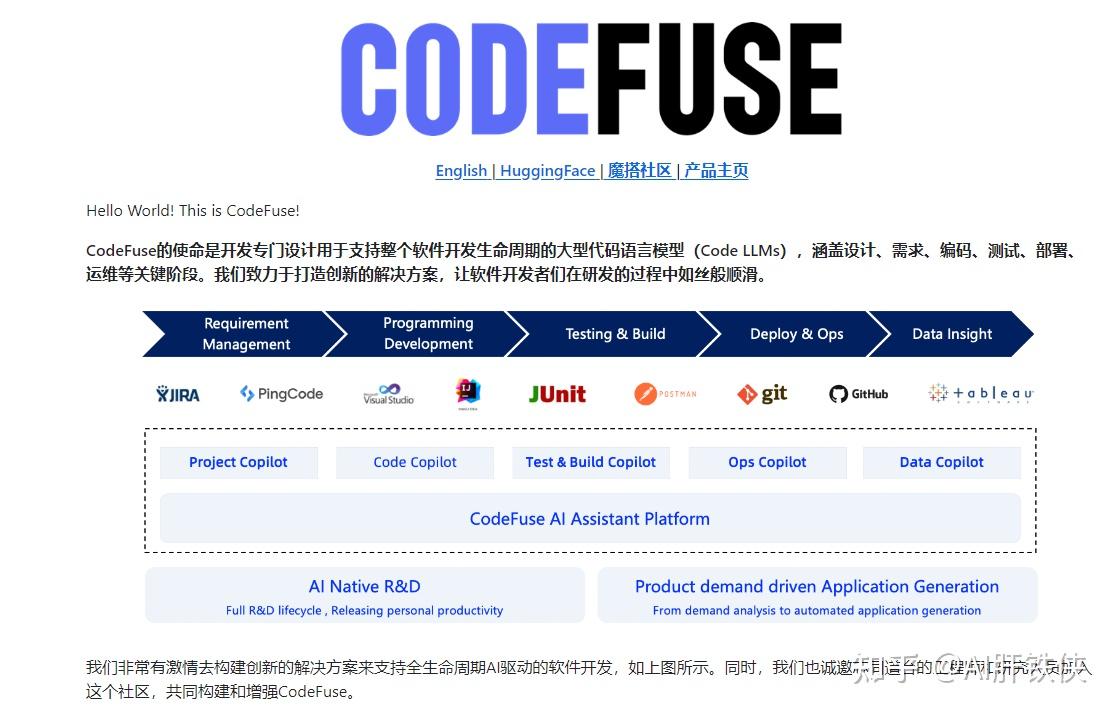Click the CodeFuse header logo
Screen dimensions: 1116x715
click(592, 80)
